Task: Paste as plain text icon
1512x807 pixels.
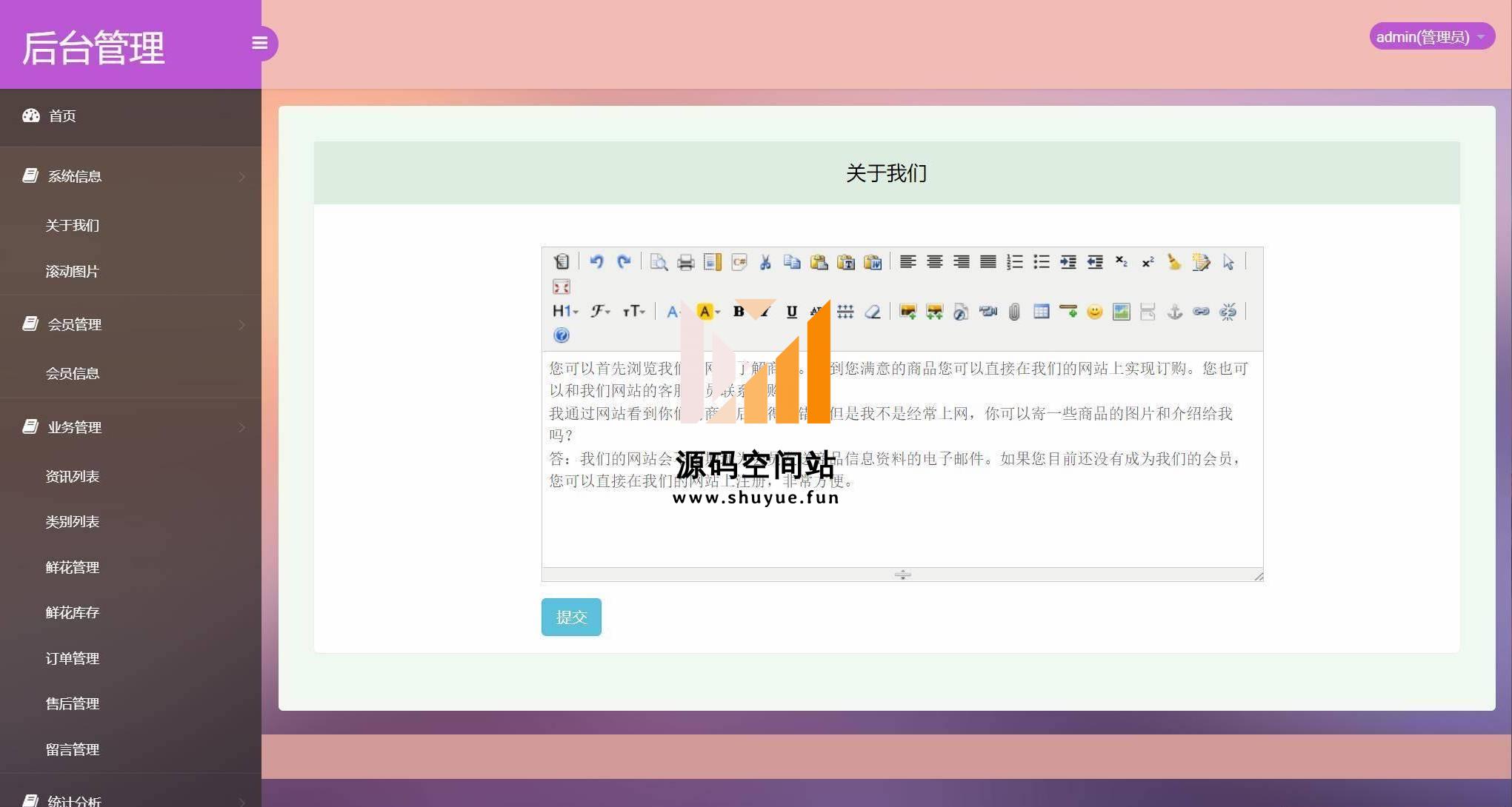Action: coord(845,261)
